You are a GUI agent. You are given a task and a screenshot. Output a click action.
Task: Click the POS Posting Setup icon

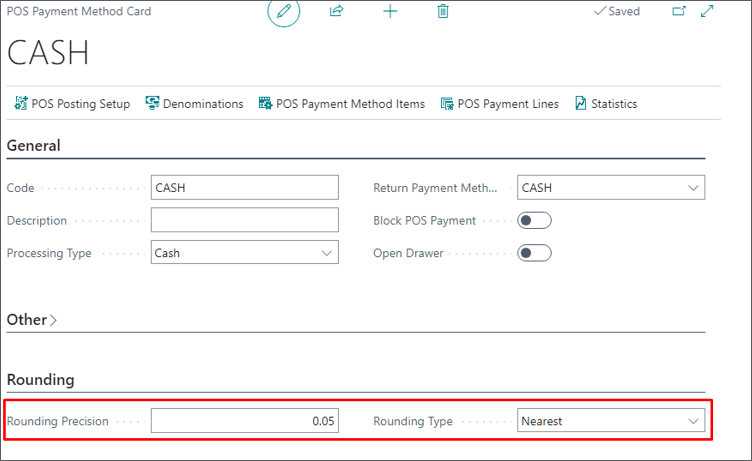(21, 103)
